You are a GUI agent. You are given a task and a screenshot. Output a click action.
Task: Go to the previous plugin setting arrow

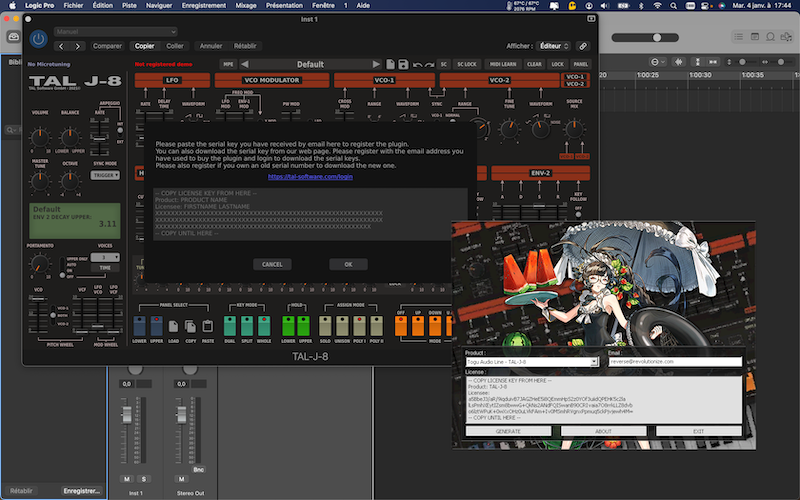[x=61, y=46]
